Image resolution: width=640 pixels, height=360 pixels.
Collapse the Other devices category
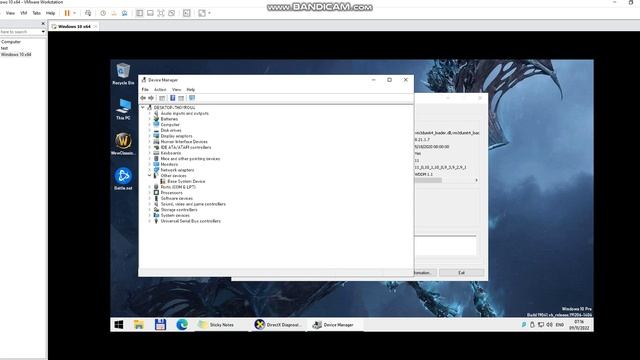(150, 176)
